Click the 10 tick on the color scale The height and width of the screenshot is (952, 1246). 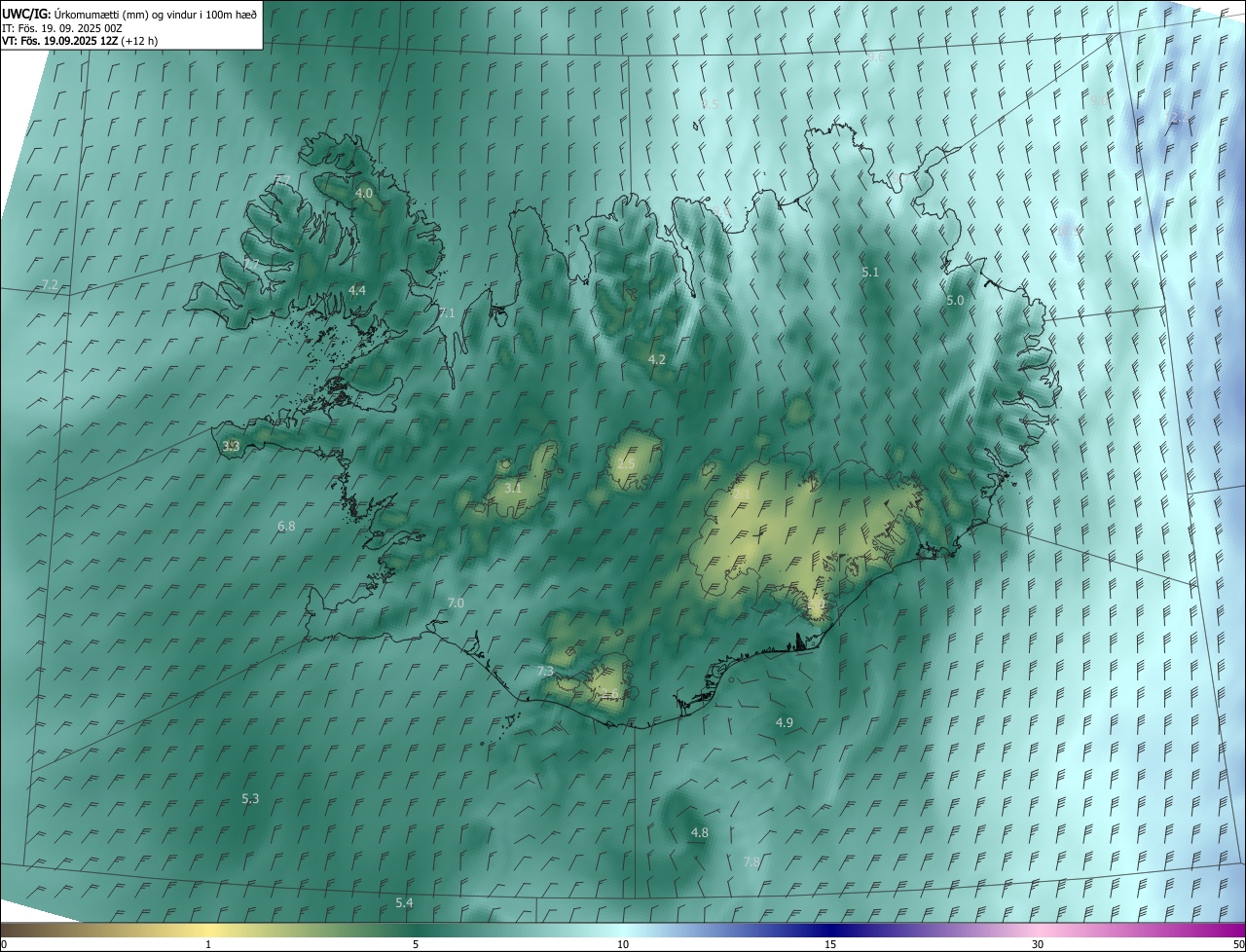[623, 945]
